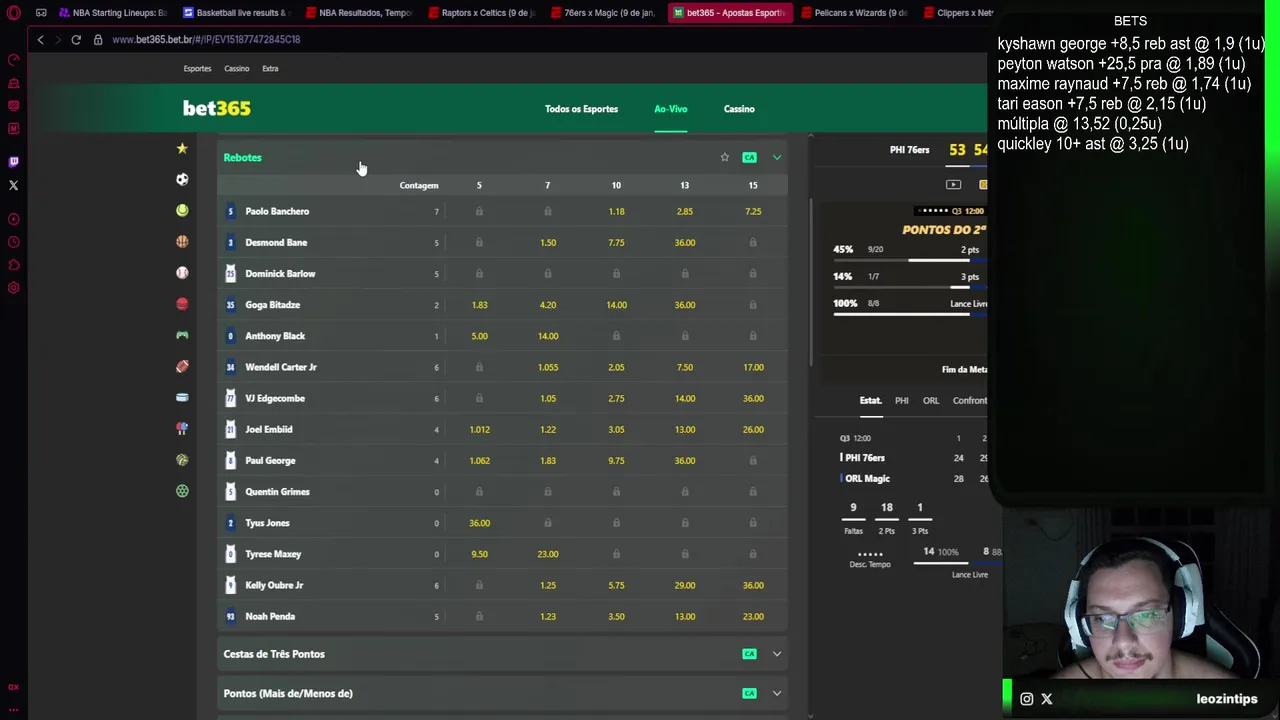1280x720 pixels.
Task: Select the tennis ball sport icon
Action: [182, 211]
